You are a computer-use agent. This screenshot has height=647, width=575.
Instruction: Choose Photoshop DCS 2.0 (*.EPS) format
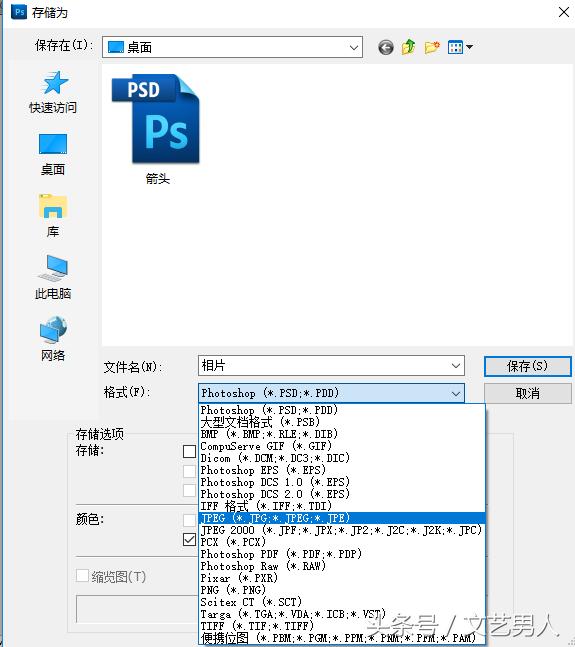(342, 494)
